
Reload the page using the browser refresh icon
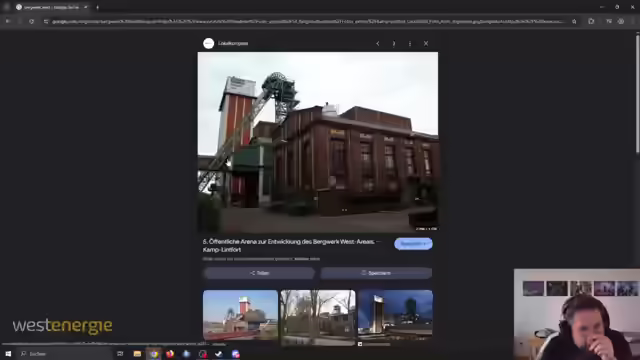point(31,21)
